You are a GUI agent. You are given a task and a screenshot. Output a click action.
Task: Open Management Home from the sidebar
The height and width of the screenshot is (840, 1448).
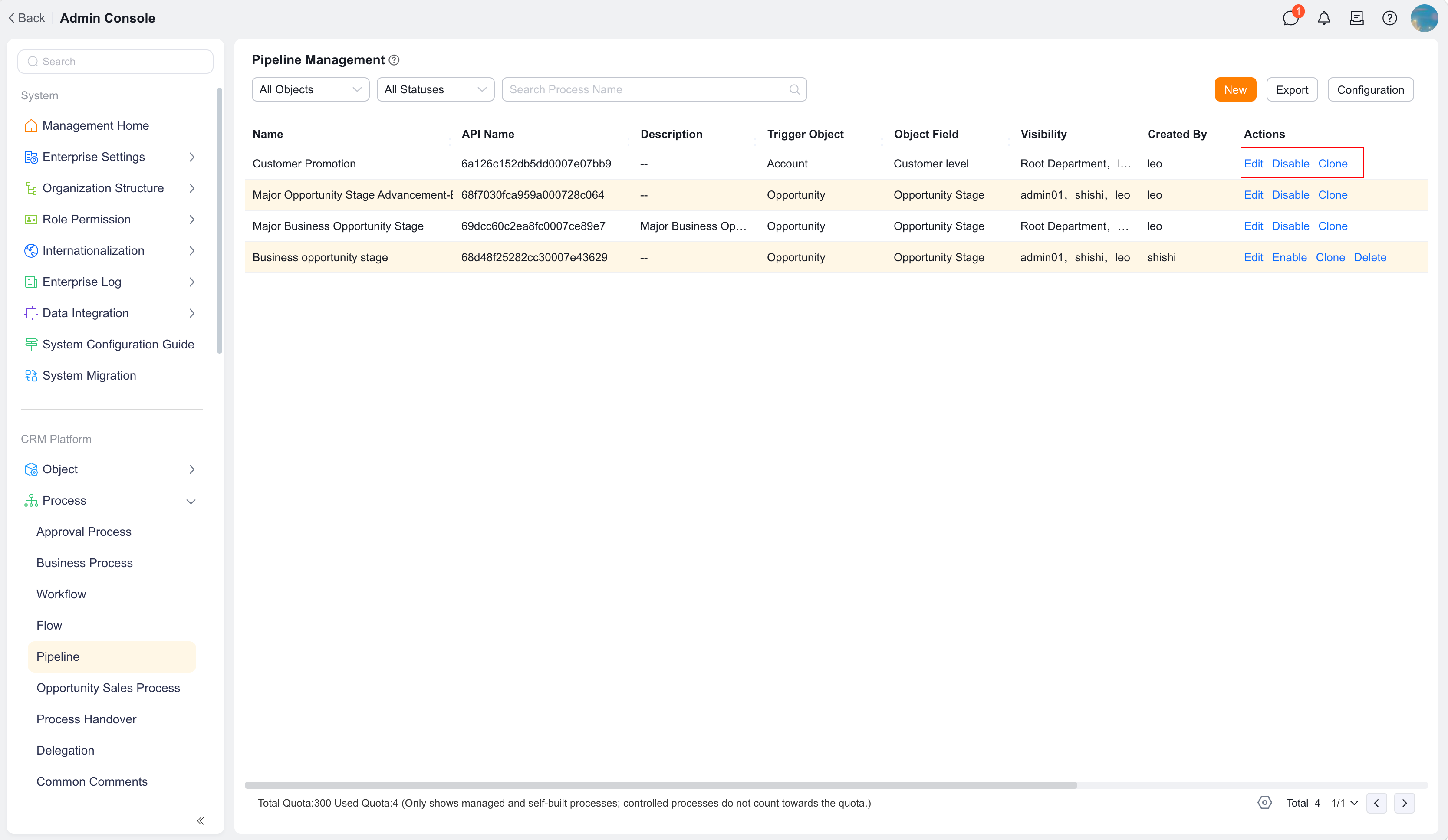coord(95,126)
